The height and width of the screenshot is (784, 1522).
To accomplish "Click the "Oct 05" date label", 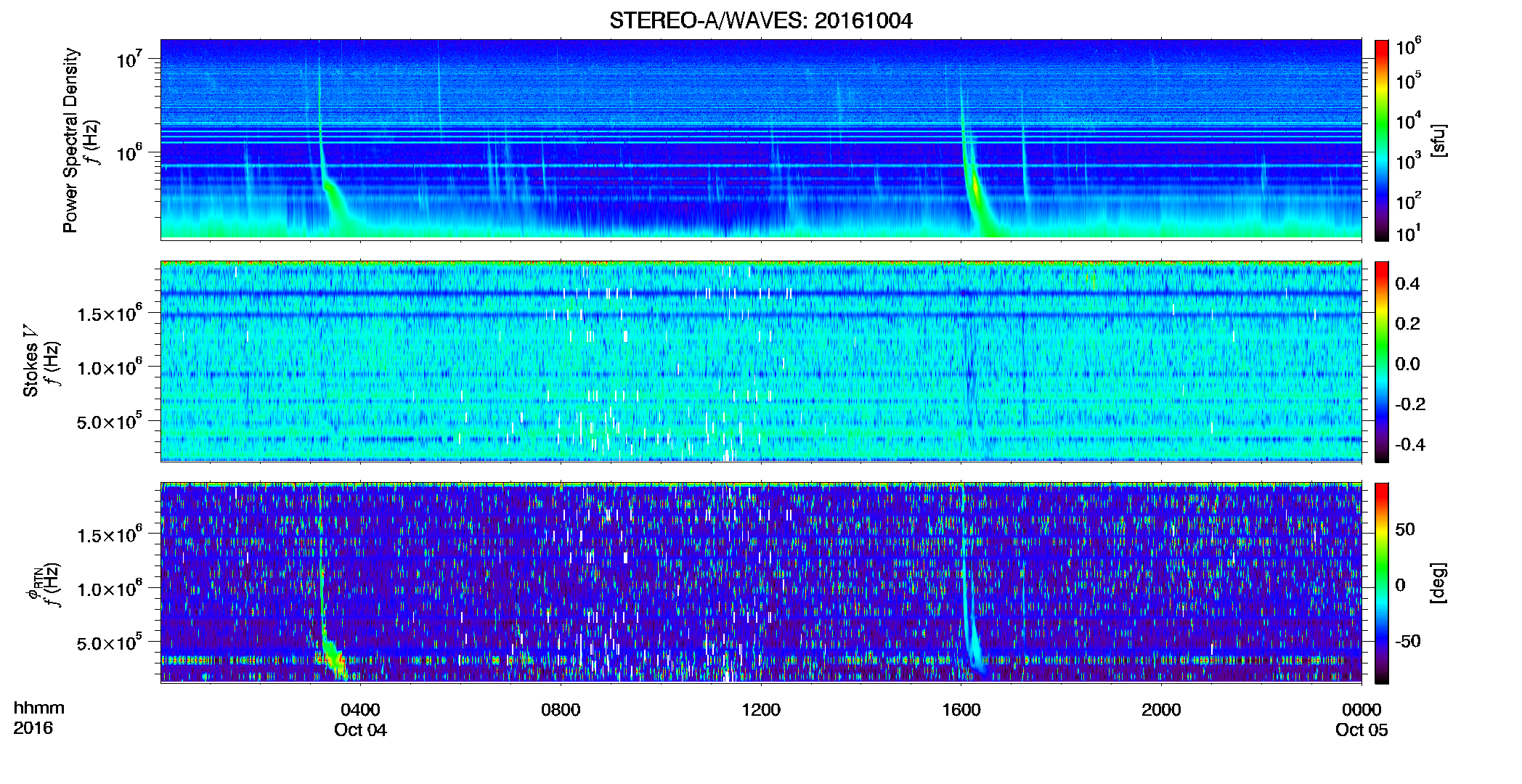I will click(1362, 730).
